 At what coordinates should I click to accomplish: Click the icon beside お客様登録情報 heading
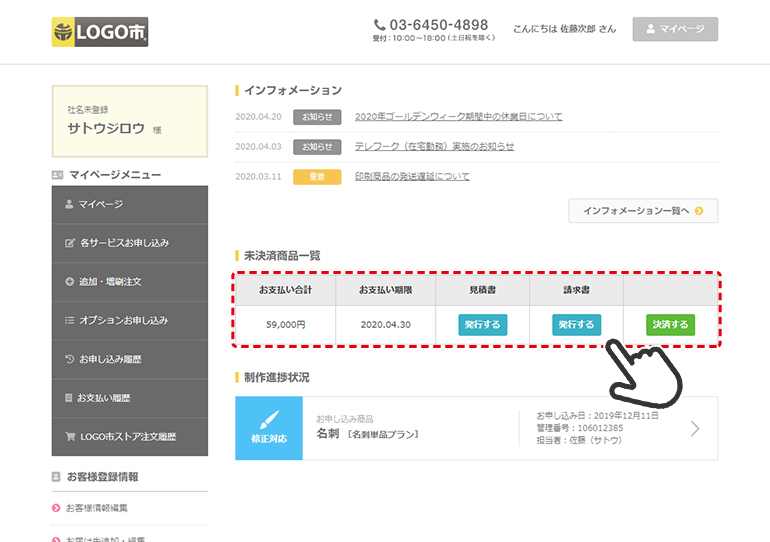(56, 477)
